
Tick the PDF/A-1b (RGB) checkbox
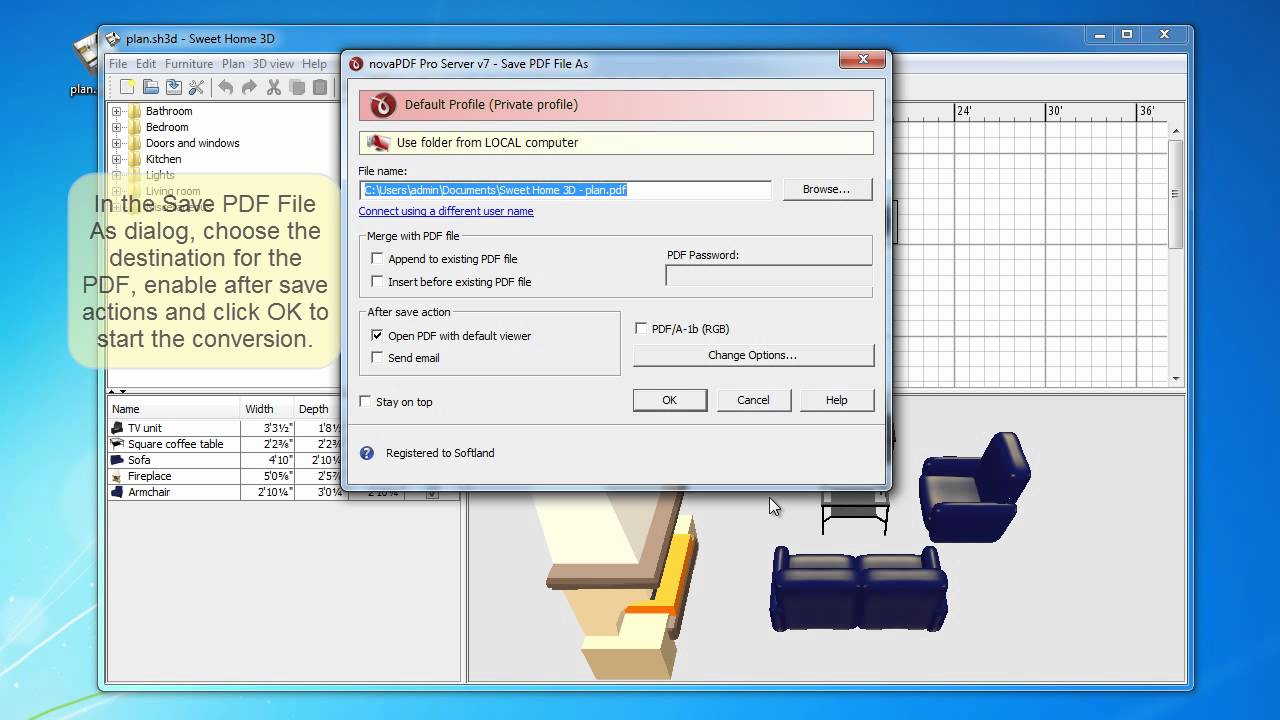coord(641,328)
